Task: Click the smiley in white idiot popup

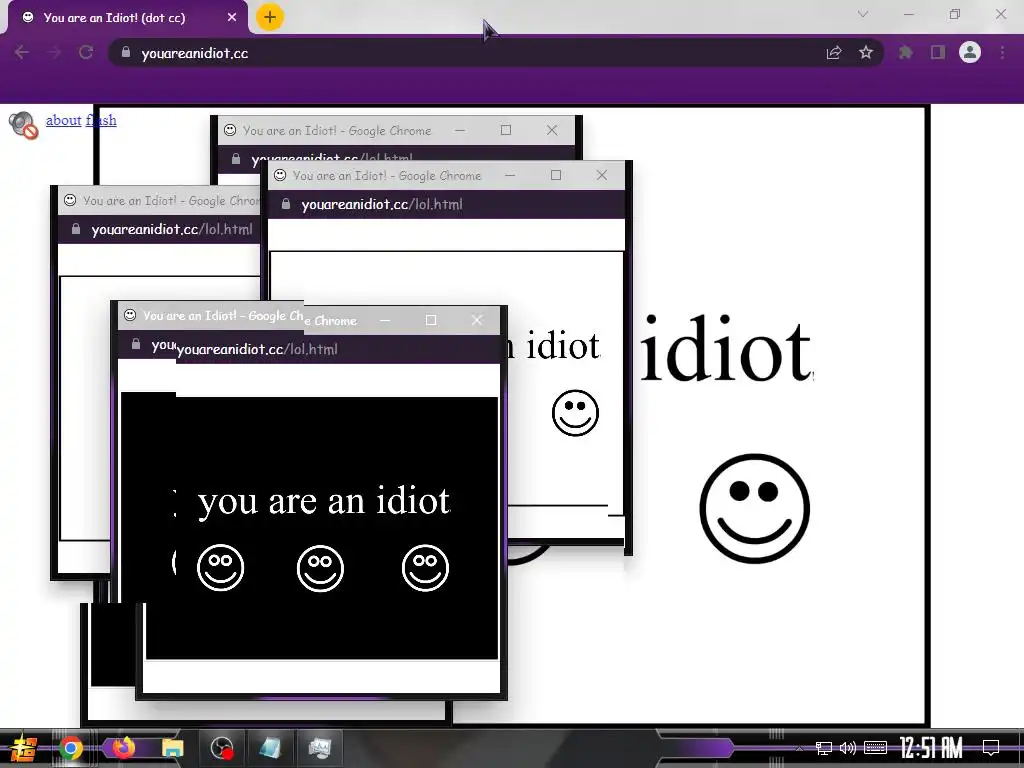Action: (575, 413)
